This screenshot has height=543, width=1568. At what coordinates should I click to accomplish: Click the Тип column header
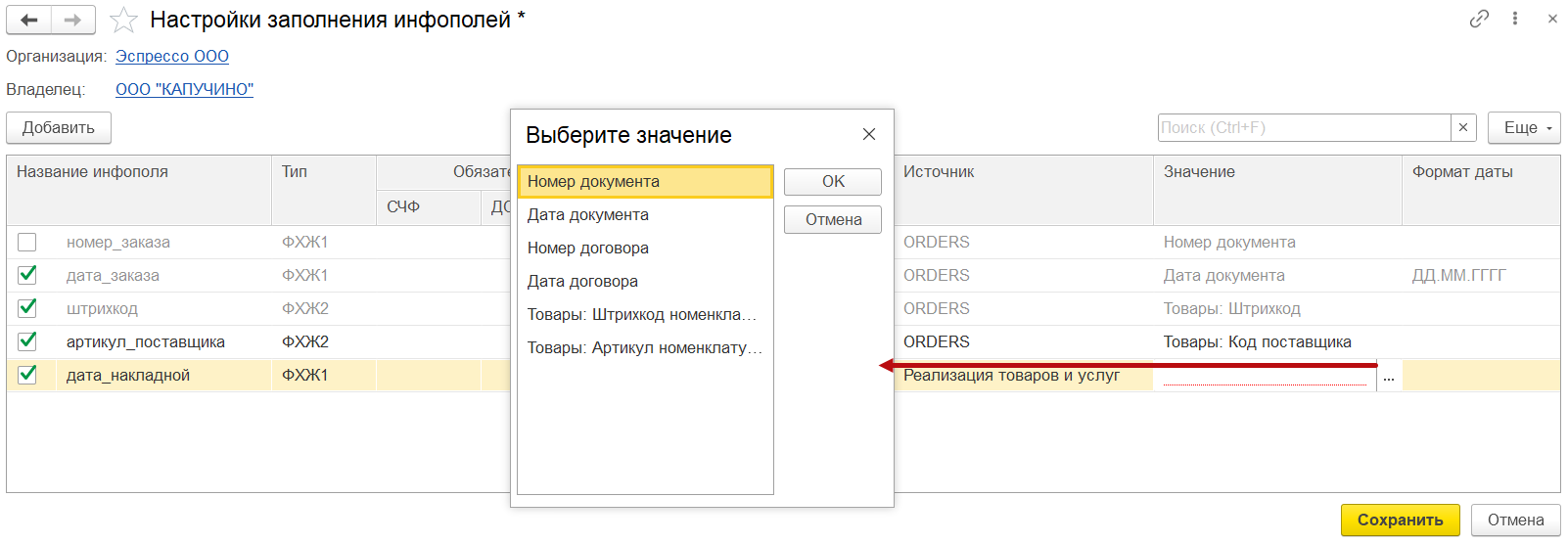click(x=324, y=190)
